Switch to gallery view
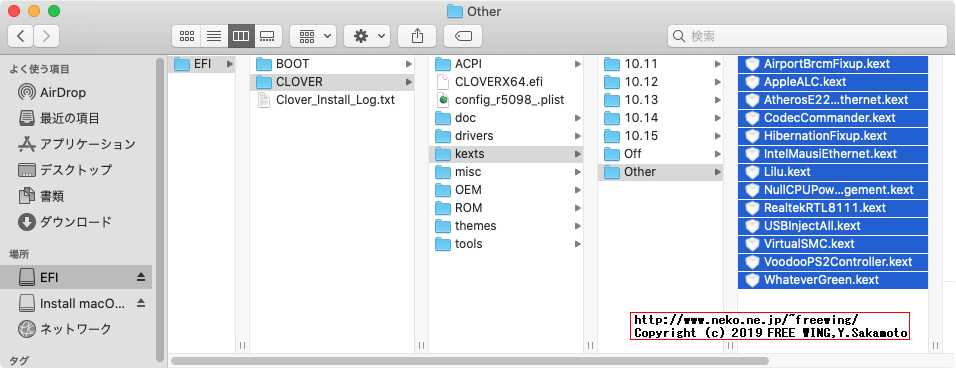The image size is (956, 368). (x=267, y=36)
